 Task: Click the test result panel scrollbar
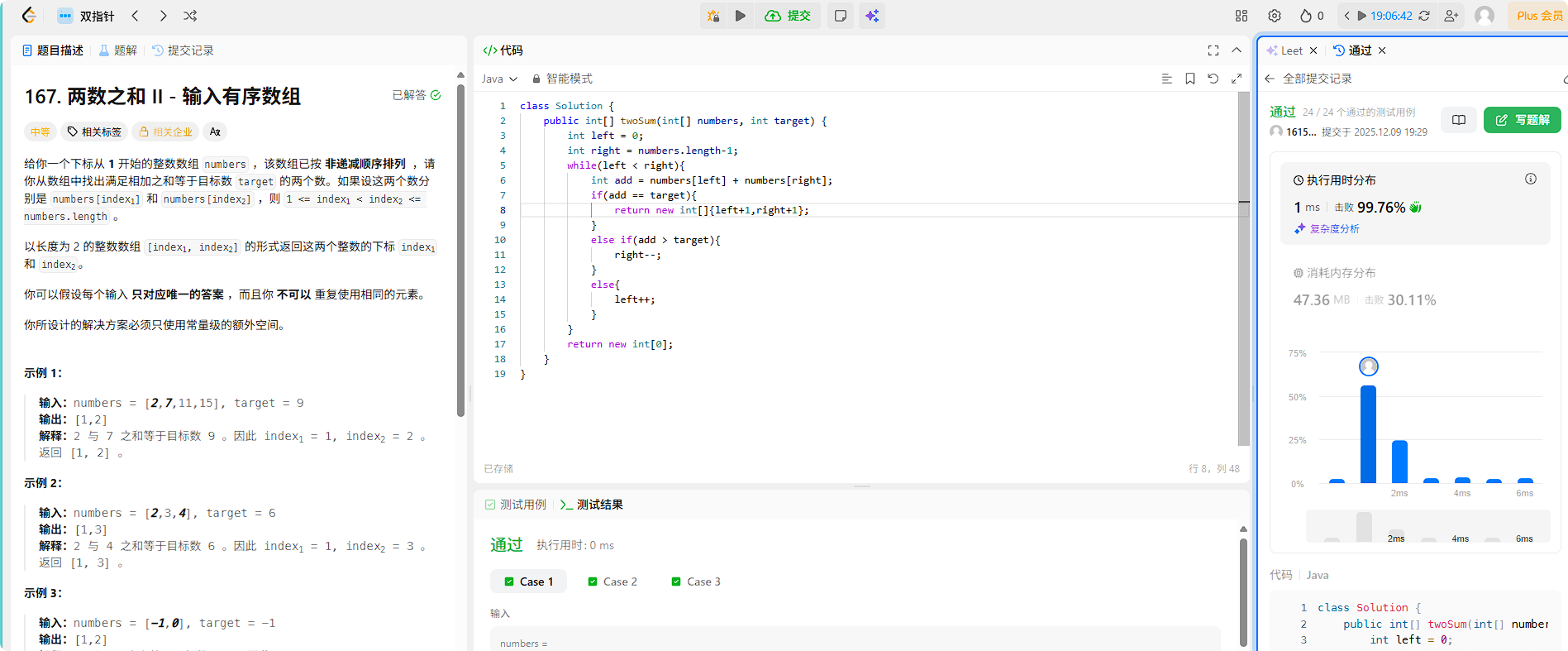click(1243, 591)
